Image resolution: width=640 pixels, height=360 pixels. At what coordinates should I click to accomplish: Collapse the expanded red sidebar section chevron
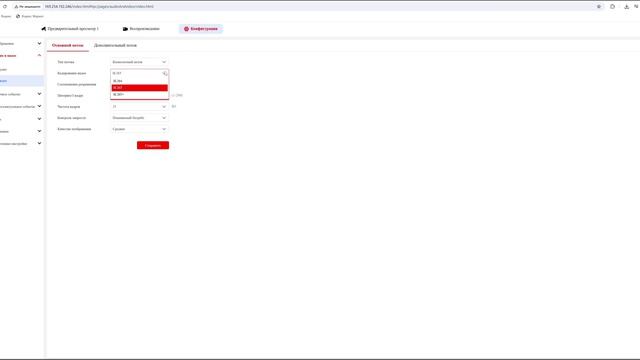pyautogui.click(x=39, y=55)
